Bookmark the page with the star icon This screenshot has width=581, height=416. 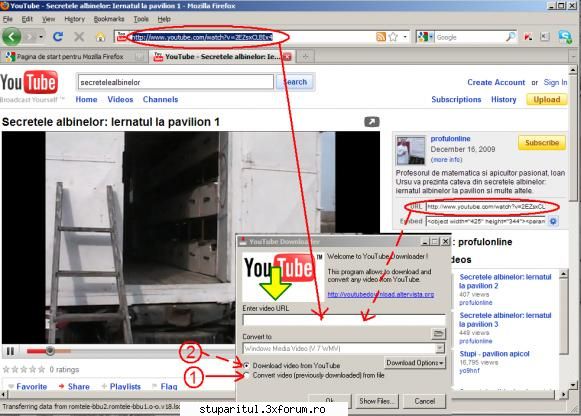pyautogui.click(x=393, y=37)
